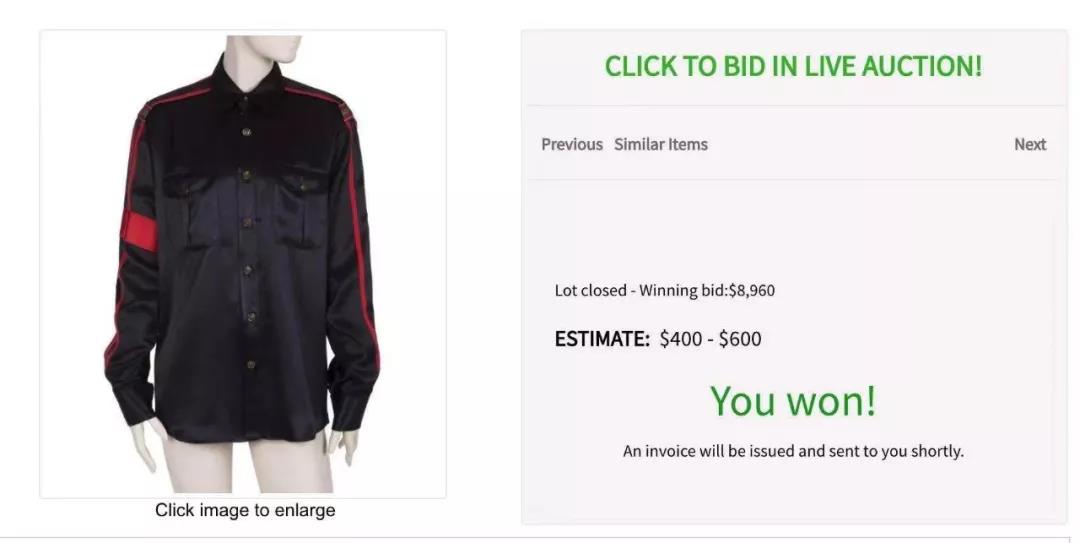Click the invoice will be issued notice
This screenshot has width=1080, height=543.
click(x=793, y=451)
